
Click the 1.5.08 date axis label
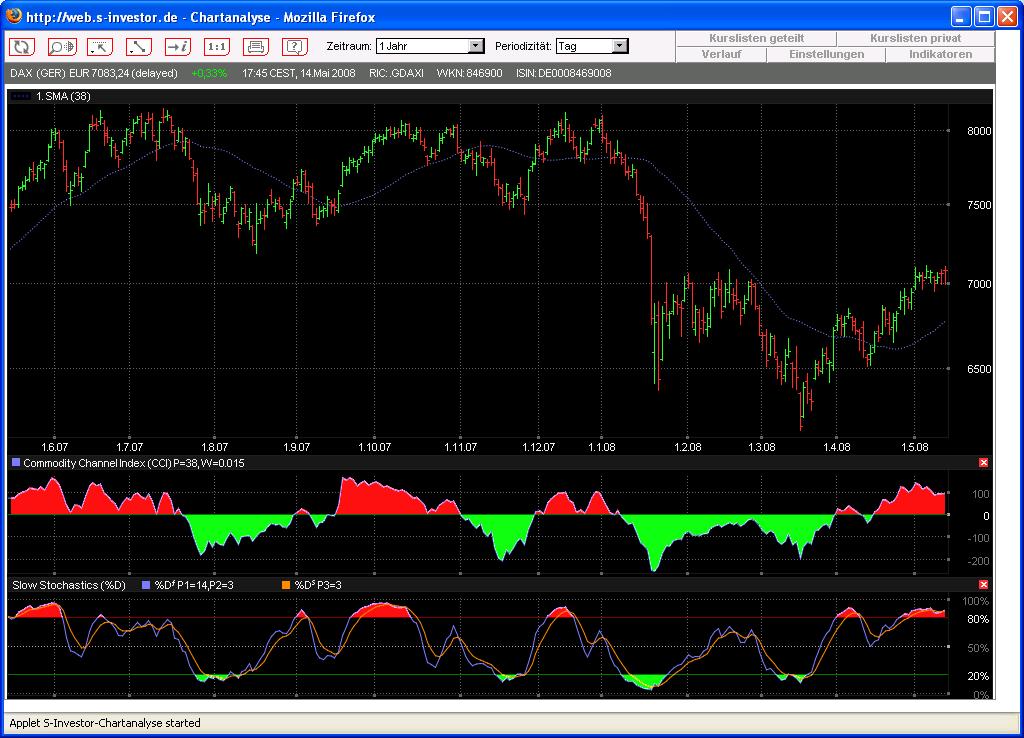coord(914,447)
